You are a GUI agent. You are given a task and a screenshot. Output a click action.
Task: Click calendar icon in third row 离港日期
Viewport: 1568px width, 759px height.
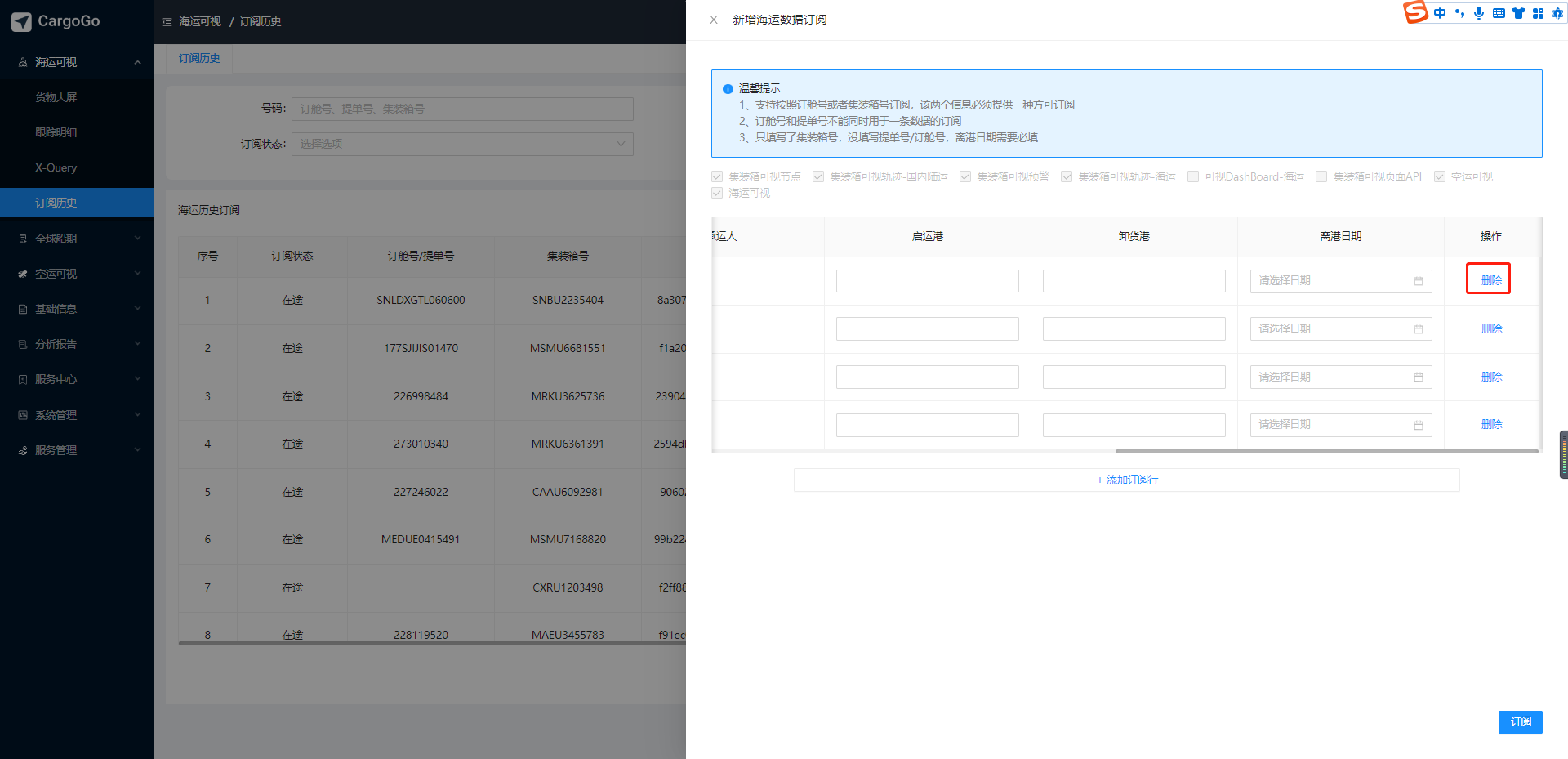[1419, 377]
